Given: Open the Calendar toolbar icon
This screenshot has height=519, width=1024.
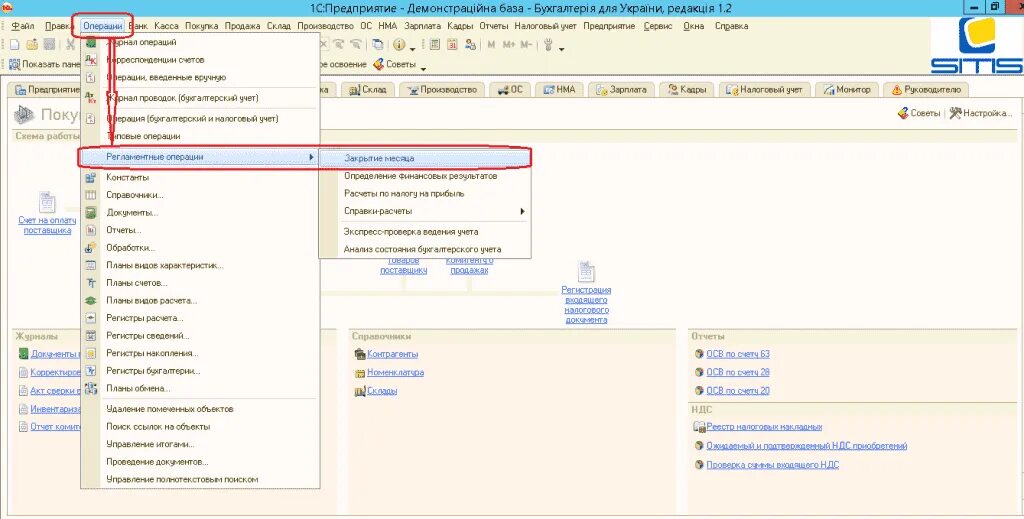Looking at the screenshot, I should point(453,45).
